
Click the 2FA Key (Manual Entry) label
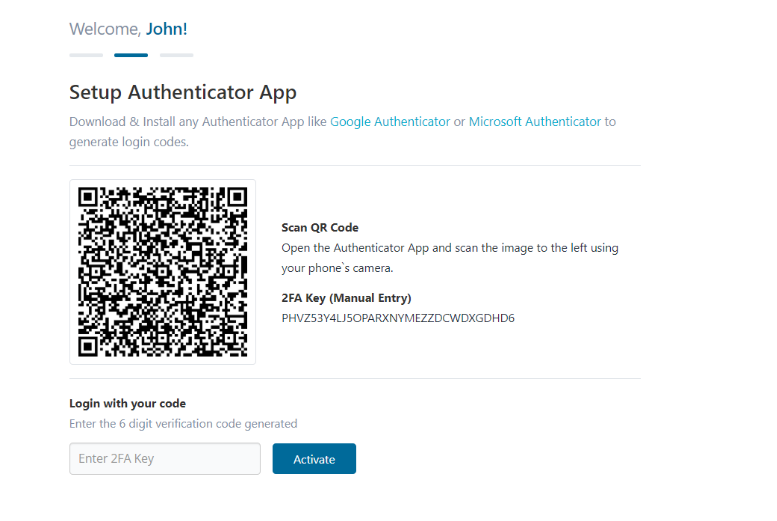point(346,298)
